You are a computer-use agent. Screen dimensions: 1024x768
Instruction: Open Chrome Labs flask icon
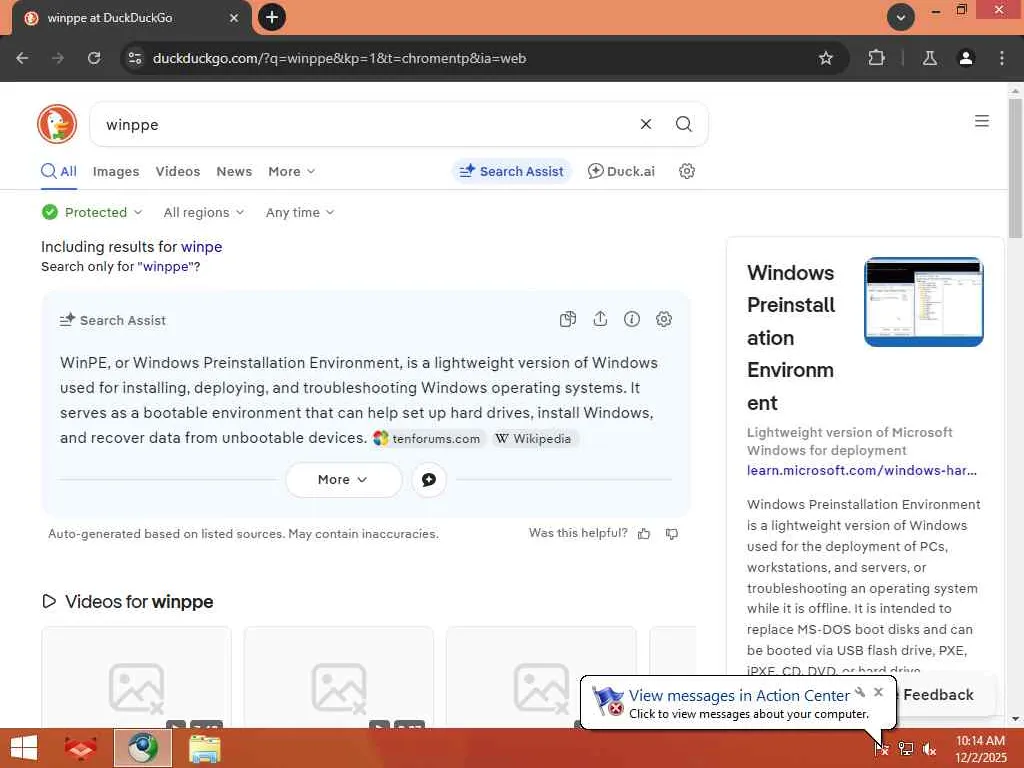tap(929, 58)
